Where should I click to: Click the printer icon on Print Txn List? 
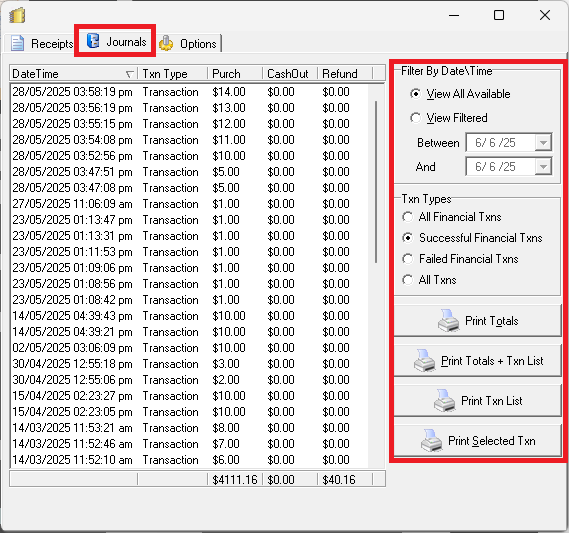[445, 401]
